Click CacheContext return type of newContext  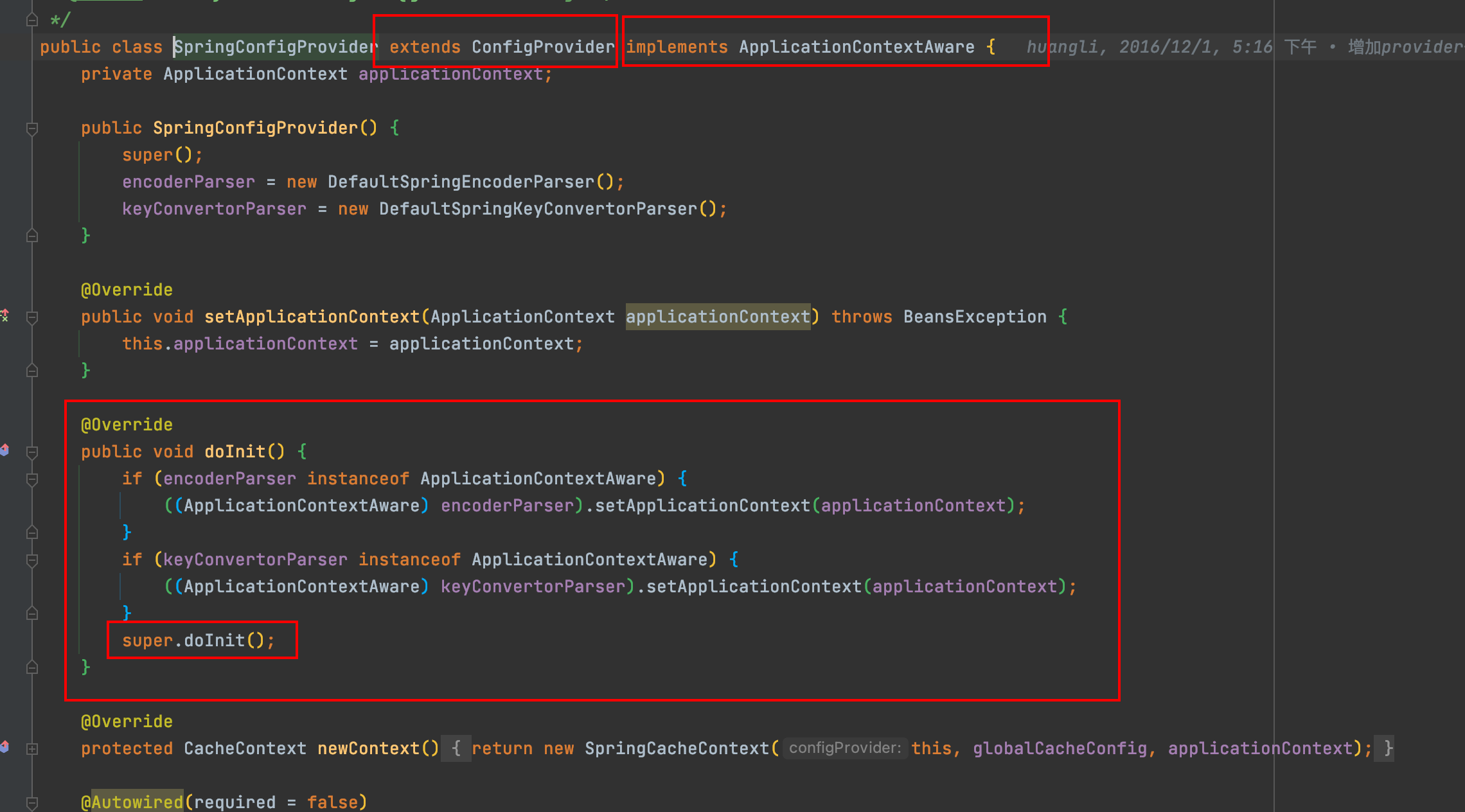click(245, 748)
